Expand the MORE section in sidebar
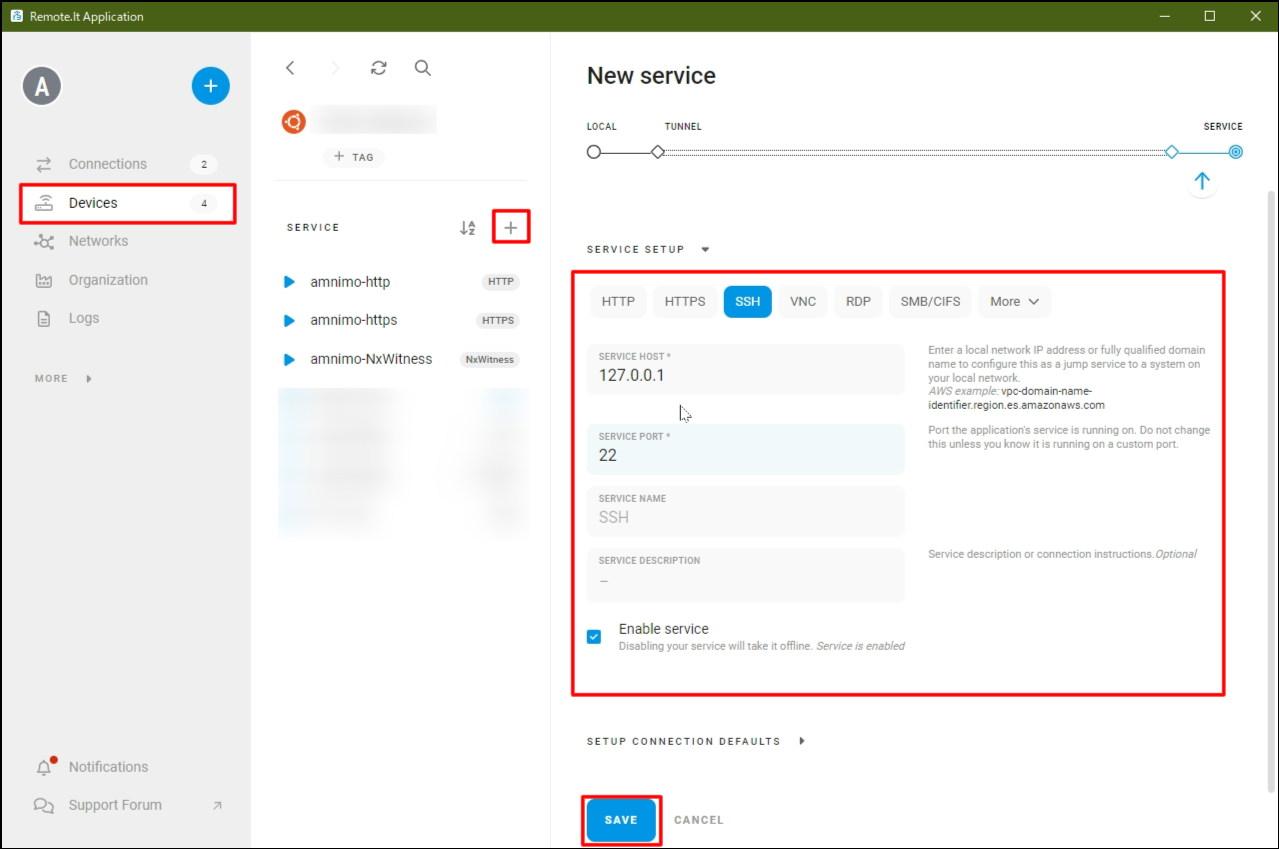 pyautogui.click(x=63, y=379)
